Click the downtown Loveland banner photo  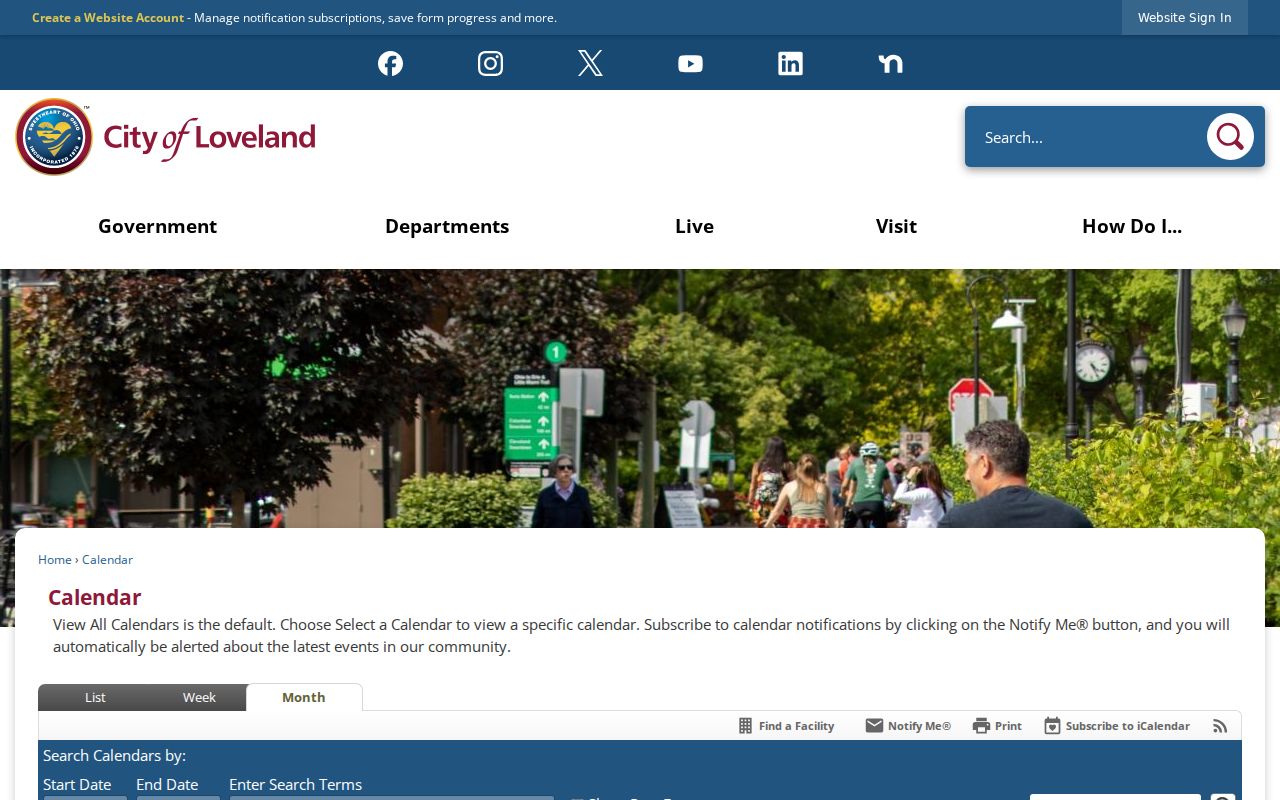point(640,398)
